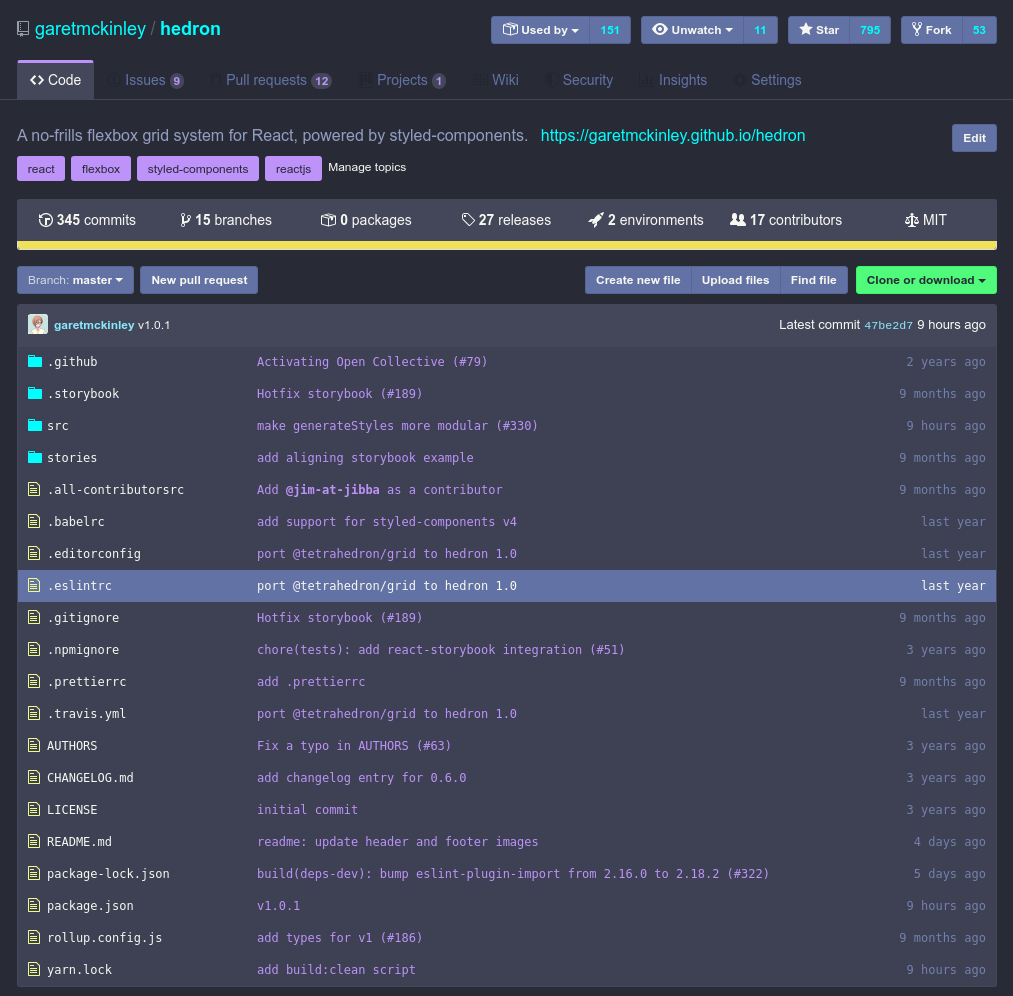Screen dimensions: 1013x996
Task: Open the rollup.config.js file
Action: [105, 937]
